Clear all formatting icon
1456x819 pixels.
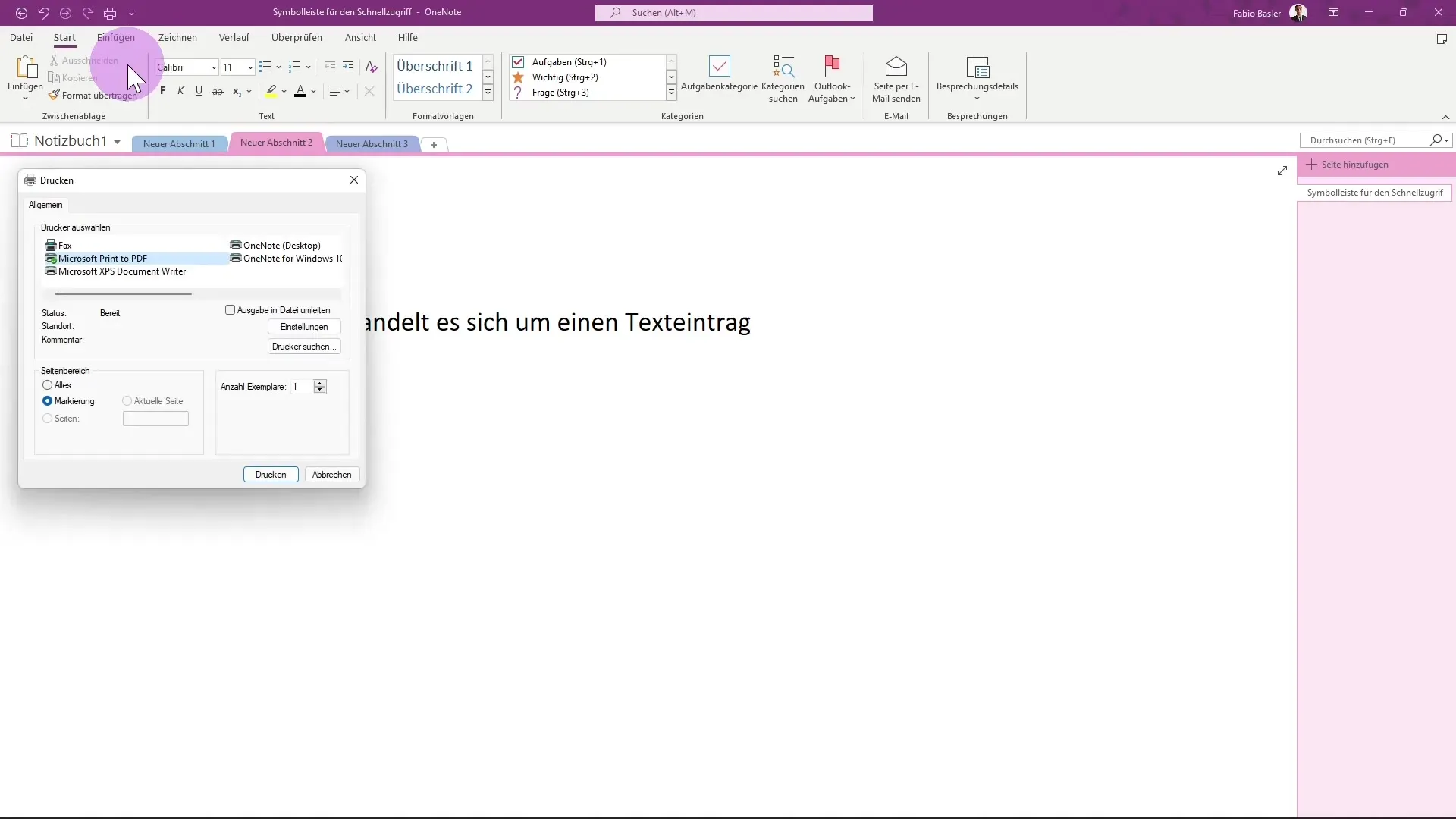click(x=371, y=67)
